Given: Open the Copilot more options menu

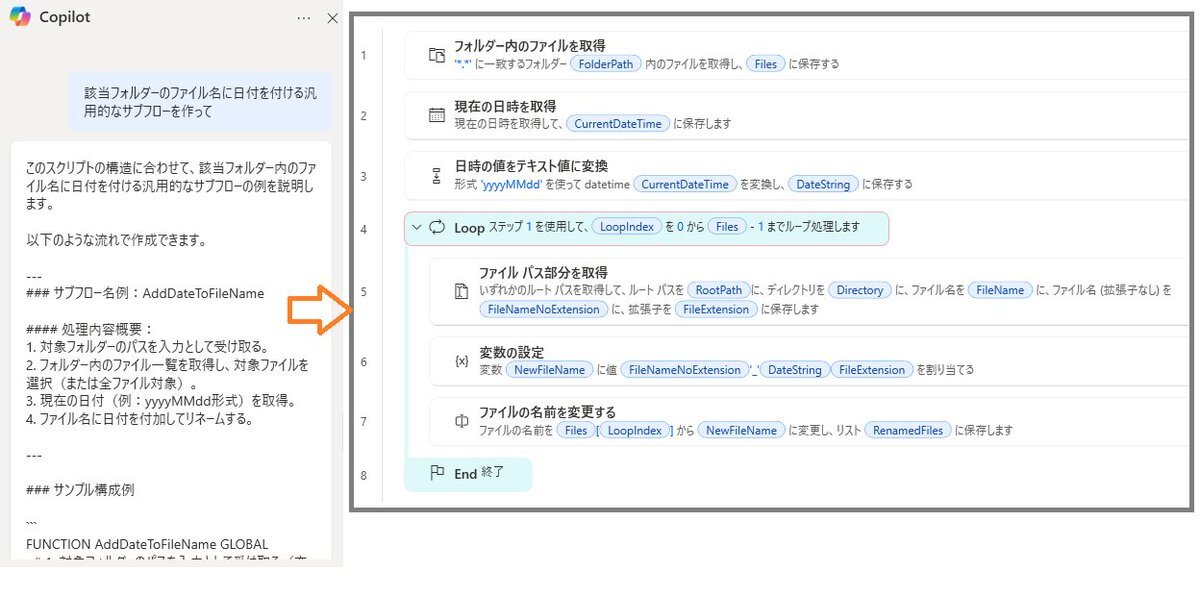Looking at the screenshot, I should [304, 18].
